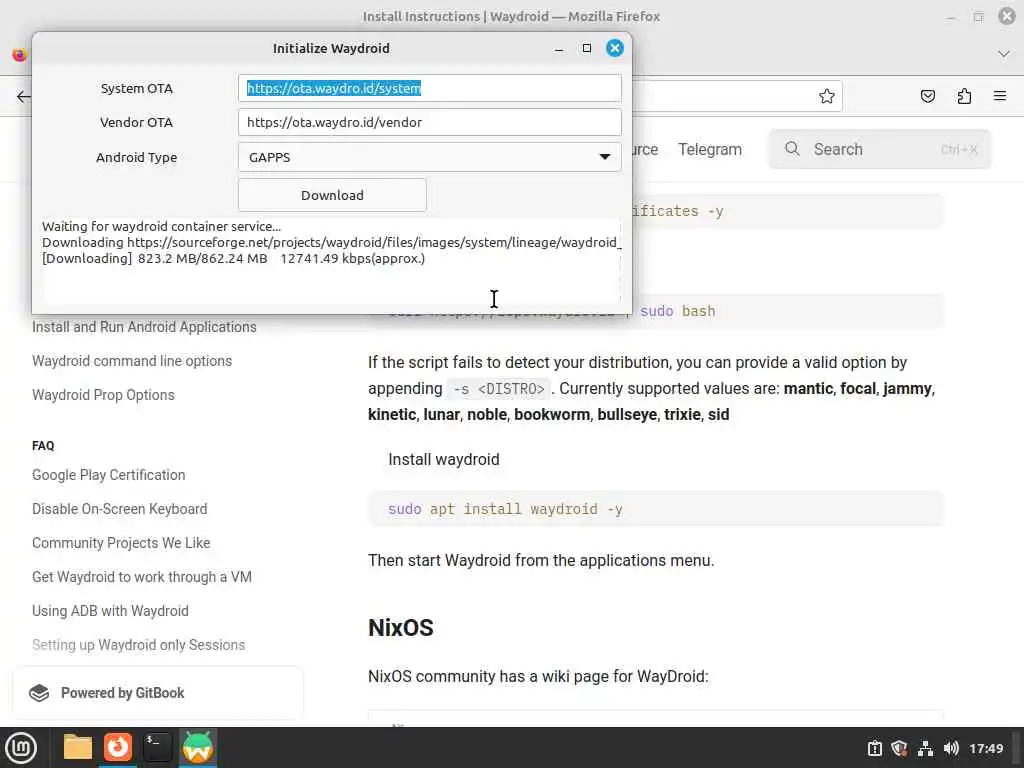Open Disable On-Screen Keyboard FAQ
Screen dimensions: 1024x768
tap(120, 509)
